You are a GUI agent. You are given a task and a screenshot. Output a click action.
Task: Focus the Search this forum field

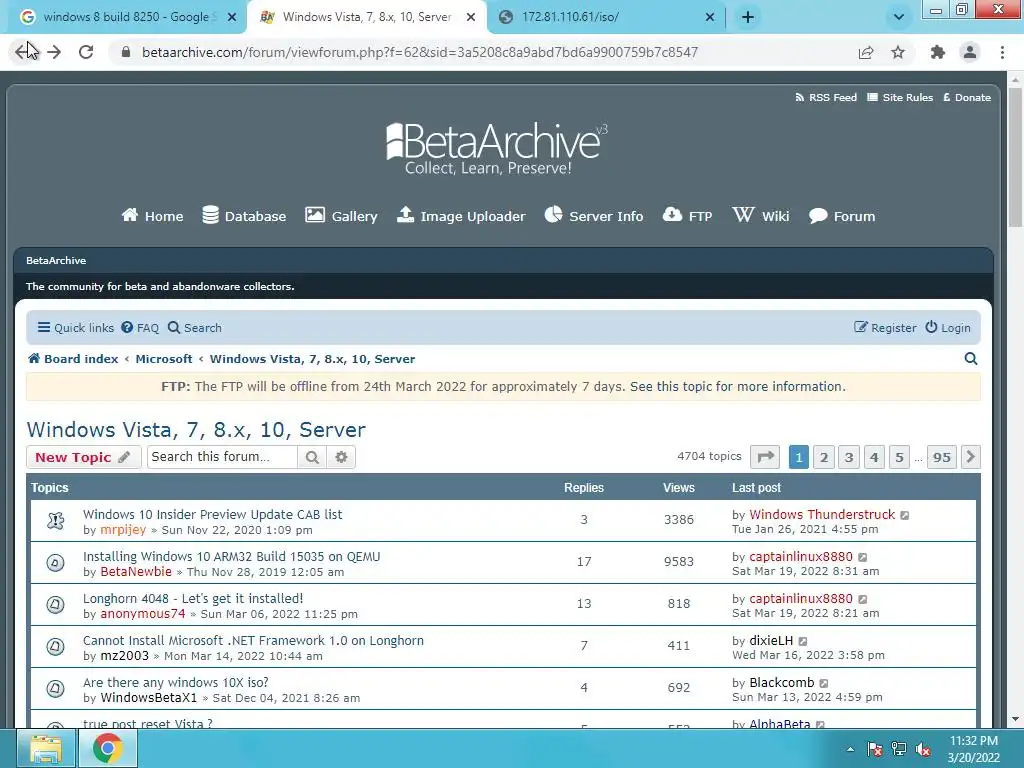pyautogui.click(x=222, y=457)
